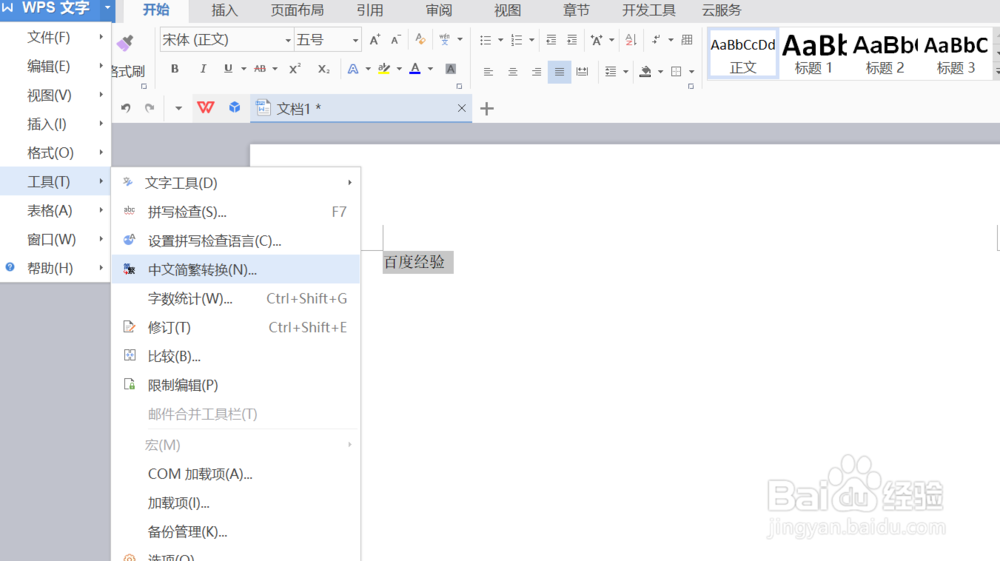Open the borders dropdown arrow

tap(692, 71)
